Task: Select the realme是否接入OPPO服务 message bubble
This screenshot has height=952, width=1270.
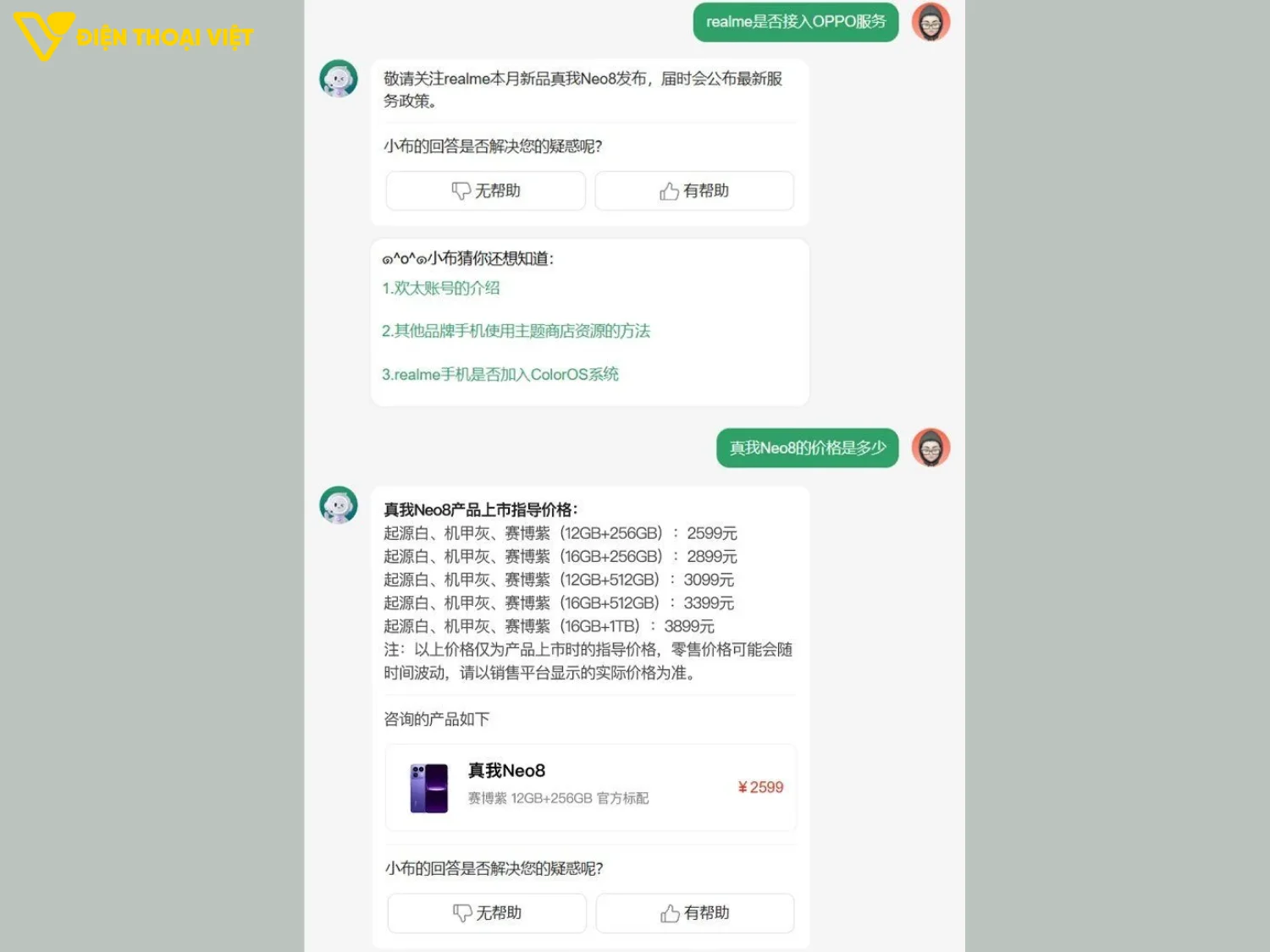Action: (795, 23)
